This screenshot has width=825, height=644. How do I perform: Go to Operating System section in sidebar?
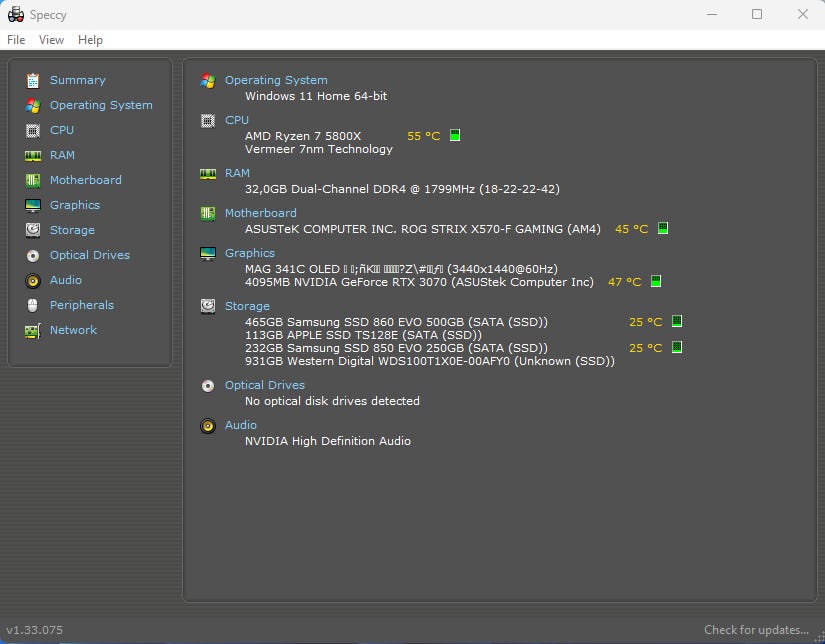[101, 105]
